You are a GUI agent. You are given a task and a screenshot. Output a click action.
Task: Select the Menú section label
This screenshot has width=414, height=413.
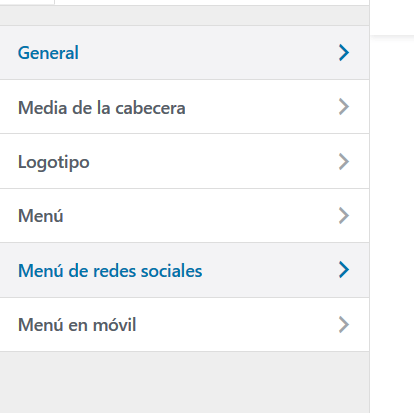click(x=41, y=216)
